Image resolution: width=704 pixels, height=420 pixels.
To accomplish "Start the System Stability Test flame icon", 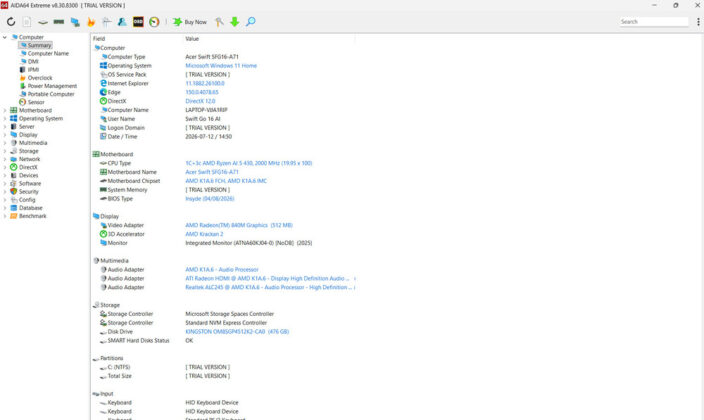I will click(x=91, y=22).
